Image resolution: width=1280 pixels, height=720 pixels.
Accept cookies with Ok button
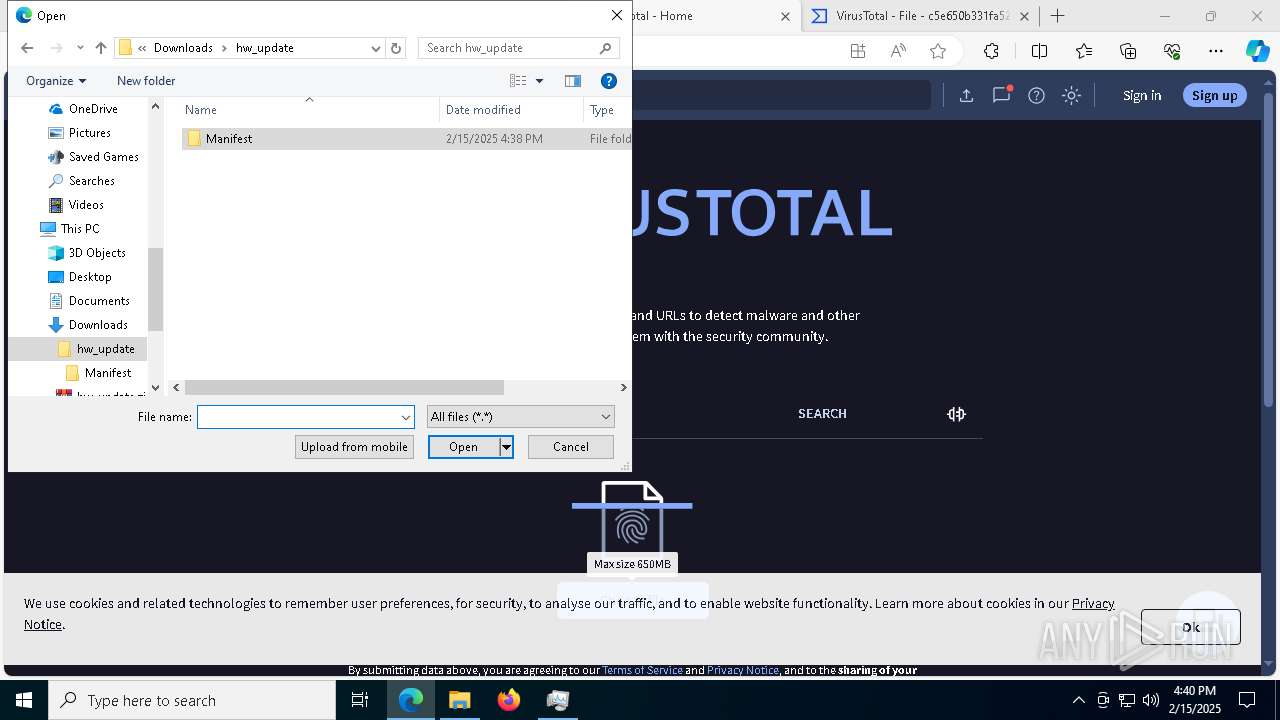point(1190,627)
